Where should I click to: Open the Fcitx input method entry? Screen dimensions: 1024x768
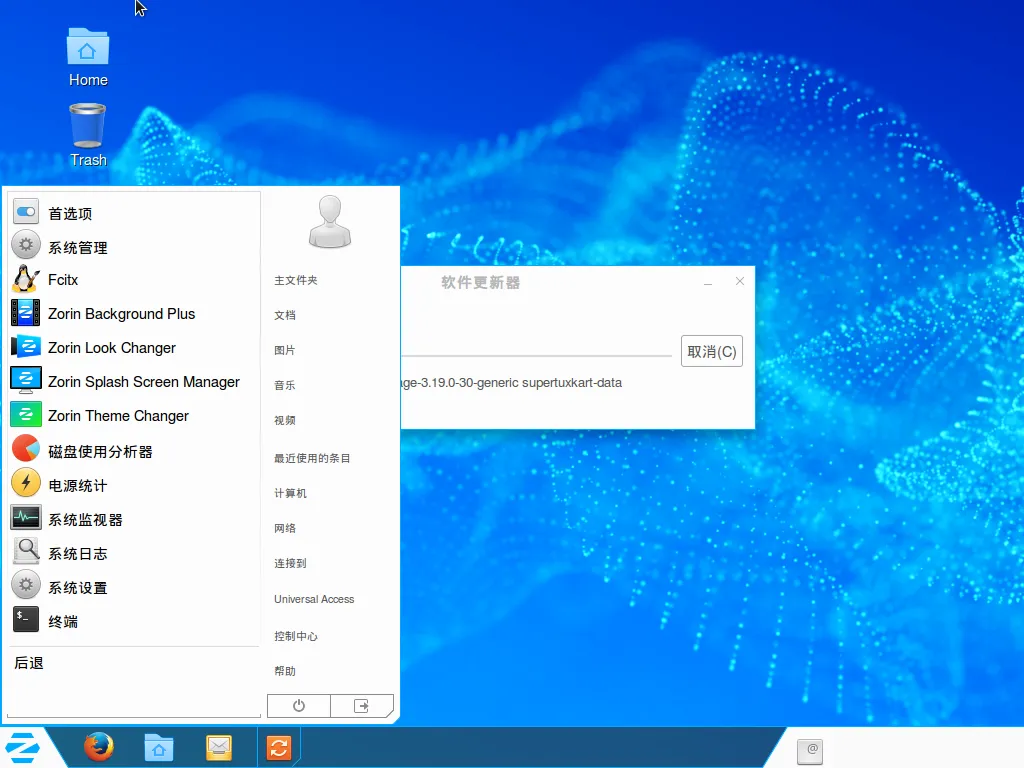(x=62, y=280)
